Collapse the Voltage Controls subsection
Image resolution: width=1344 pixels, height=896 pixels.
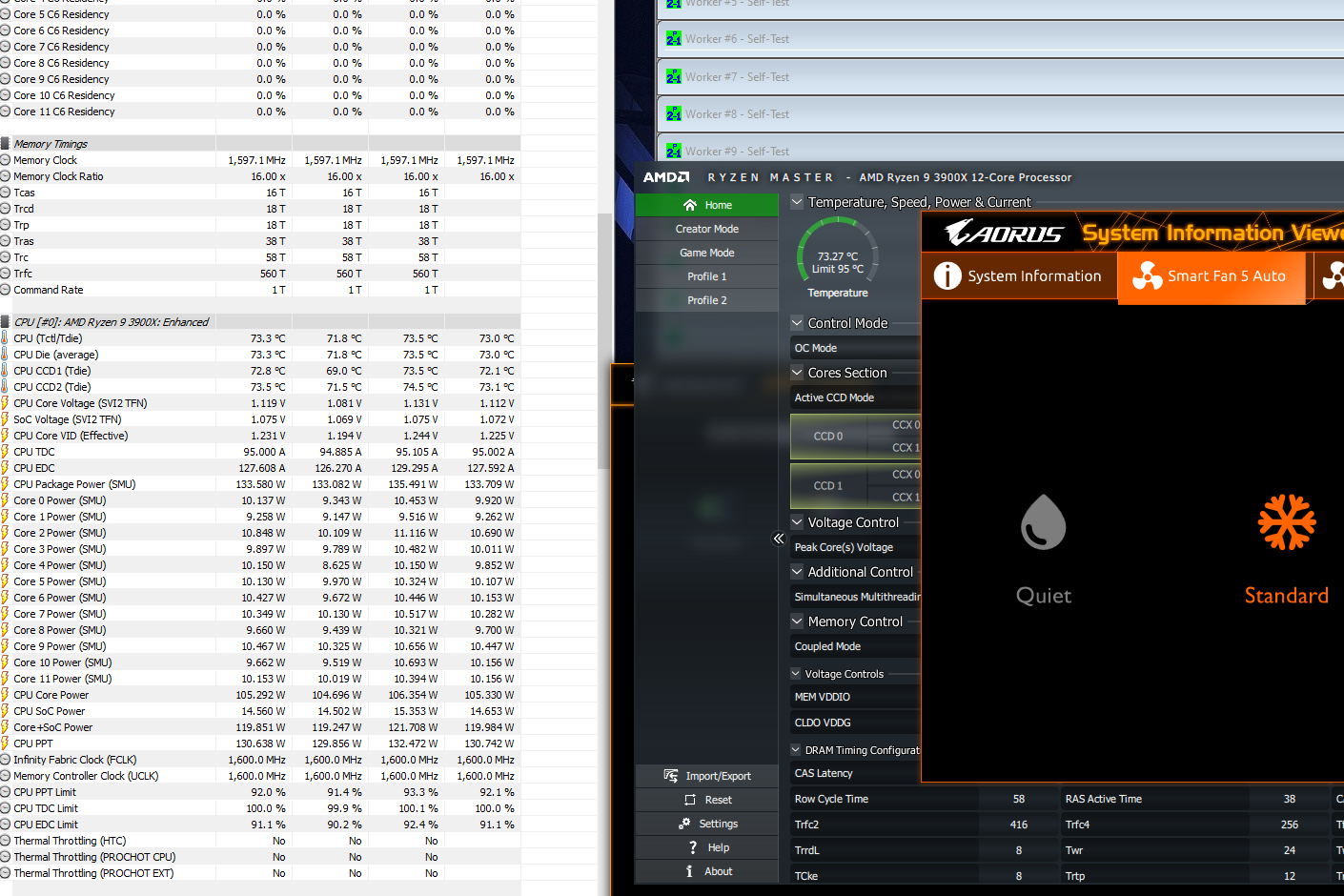point(797,674)
